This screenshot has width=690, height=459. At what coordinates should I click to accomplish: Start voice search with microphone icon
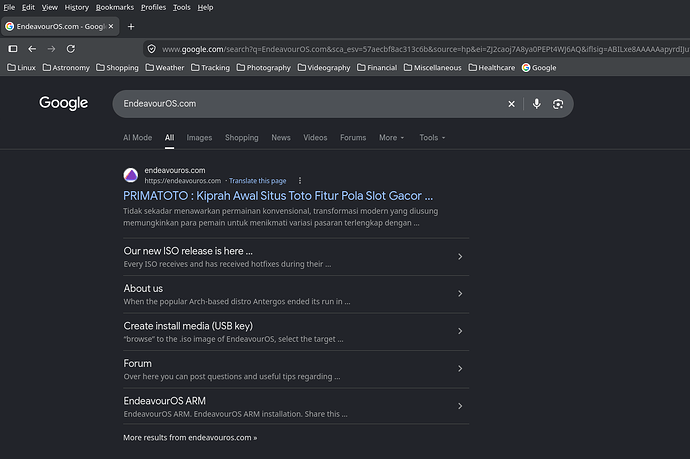click(x=536, y=104)
